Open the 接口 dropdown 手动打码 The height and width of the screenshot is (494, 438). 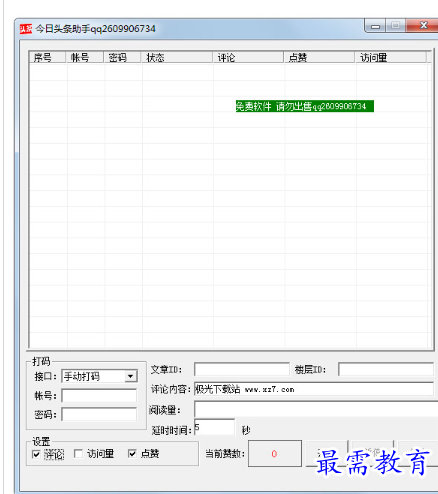pos(99,376)
